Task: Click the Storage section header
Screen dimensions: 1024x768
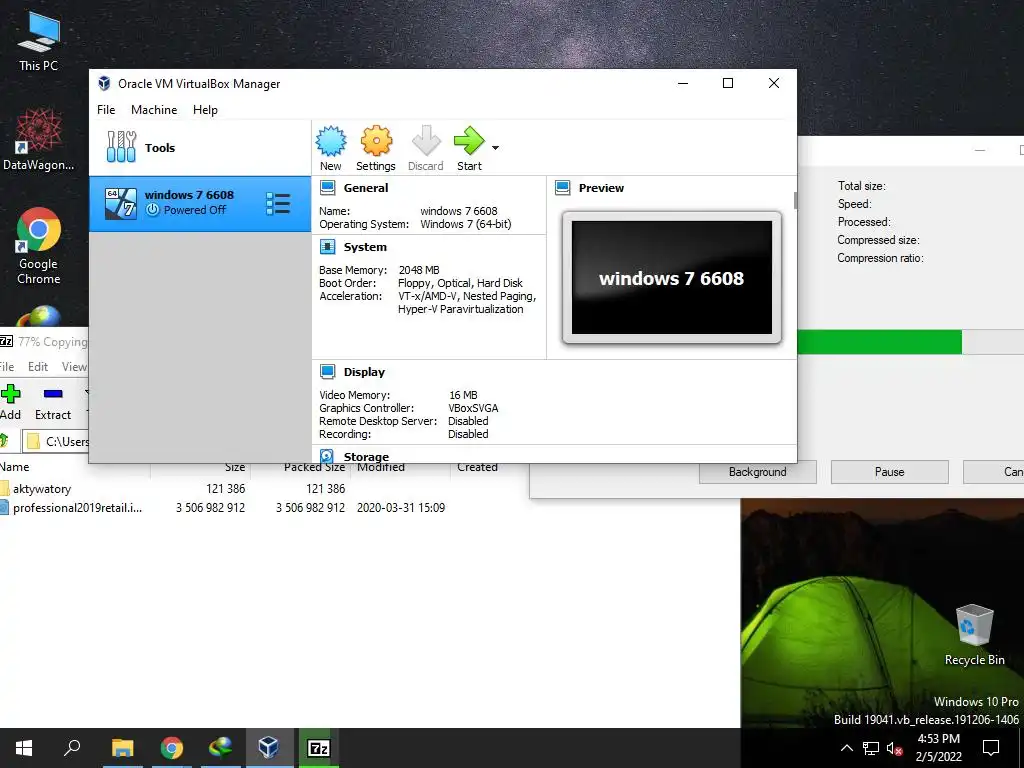Action: 366,456
